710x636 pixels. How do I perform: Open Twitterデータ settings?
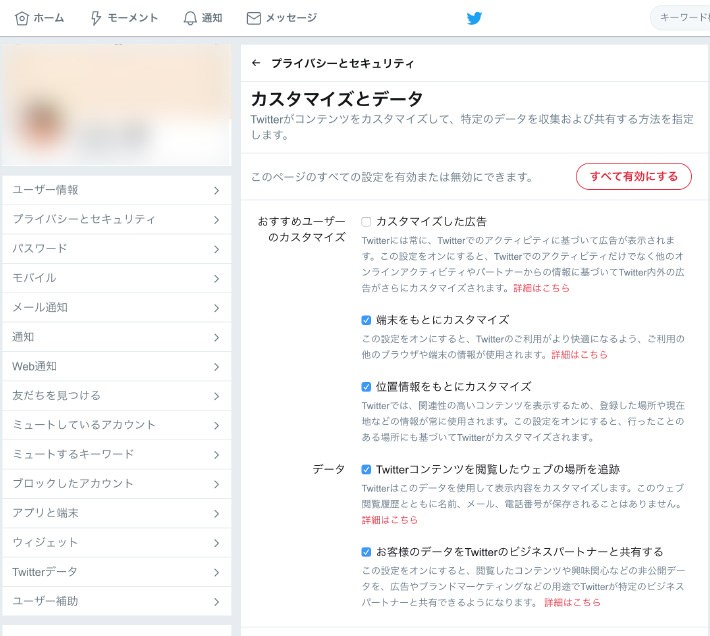pyautogui.click(x=117, y=572)
